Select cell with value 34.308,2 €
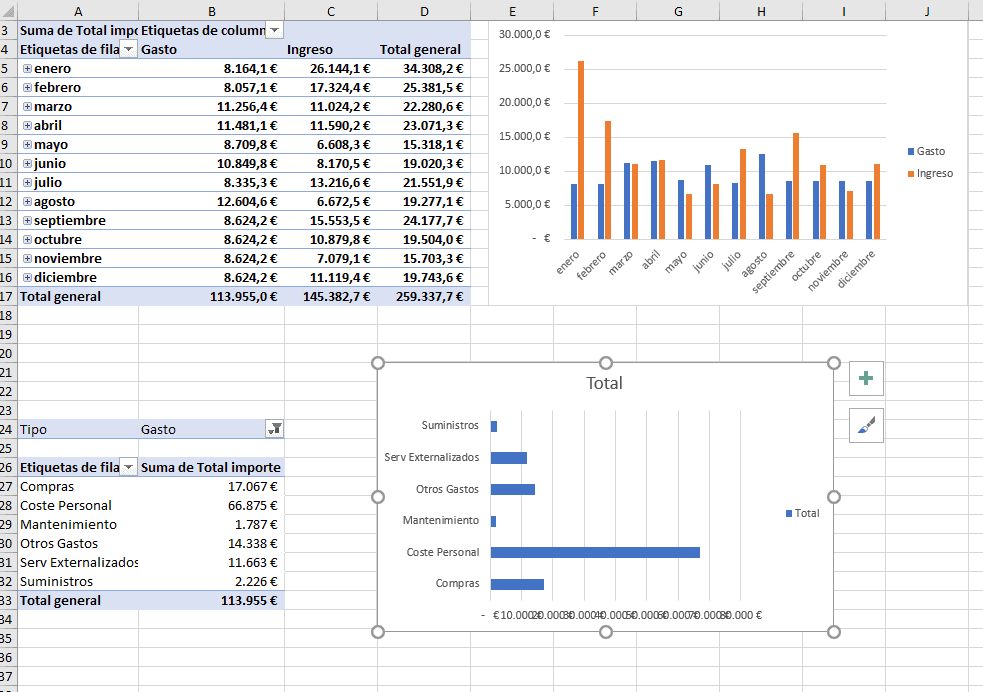Image resolution: width=983 pixels, height=692 pixels. [424, 68]
